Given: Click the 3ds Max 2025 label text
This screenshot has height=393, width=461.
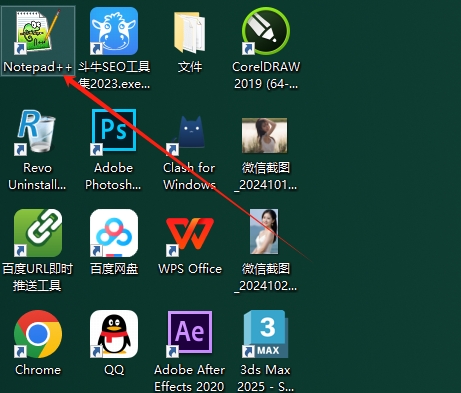Looking at the screenshot, I should pyautogui.click(x=266, y=378).
